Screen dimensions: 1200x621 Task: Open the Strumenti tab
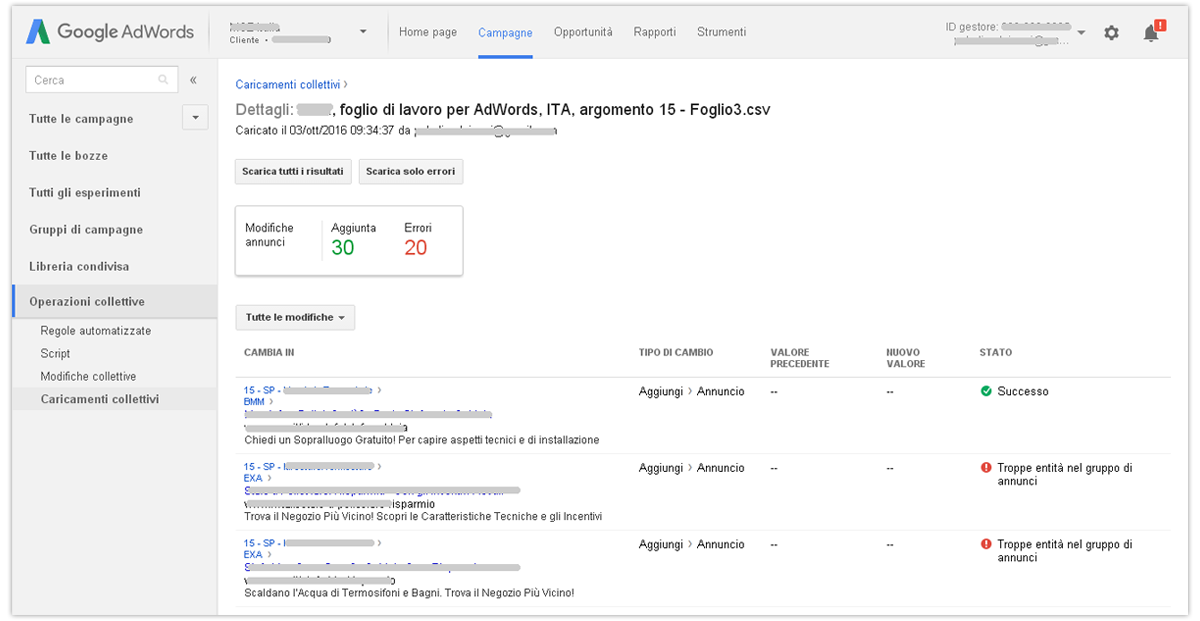click(721, 32)
